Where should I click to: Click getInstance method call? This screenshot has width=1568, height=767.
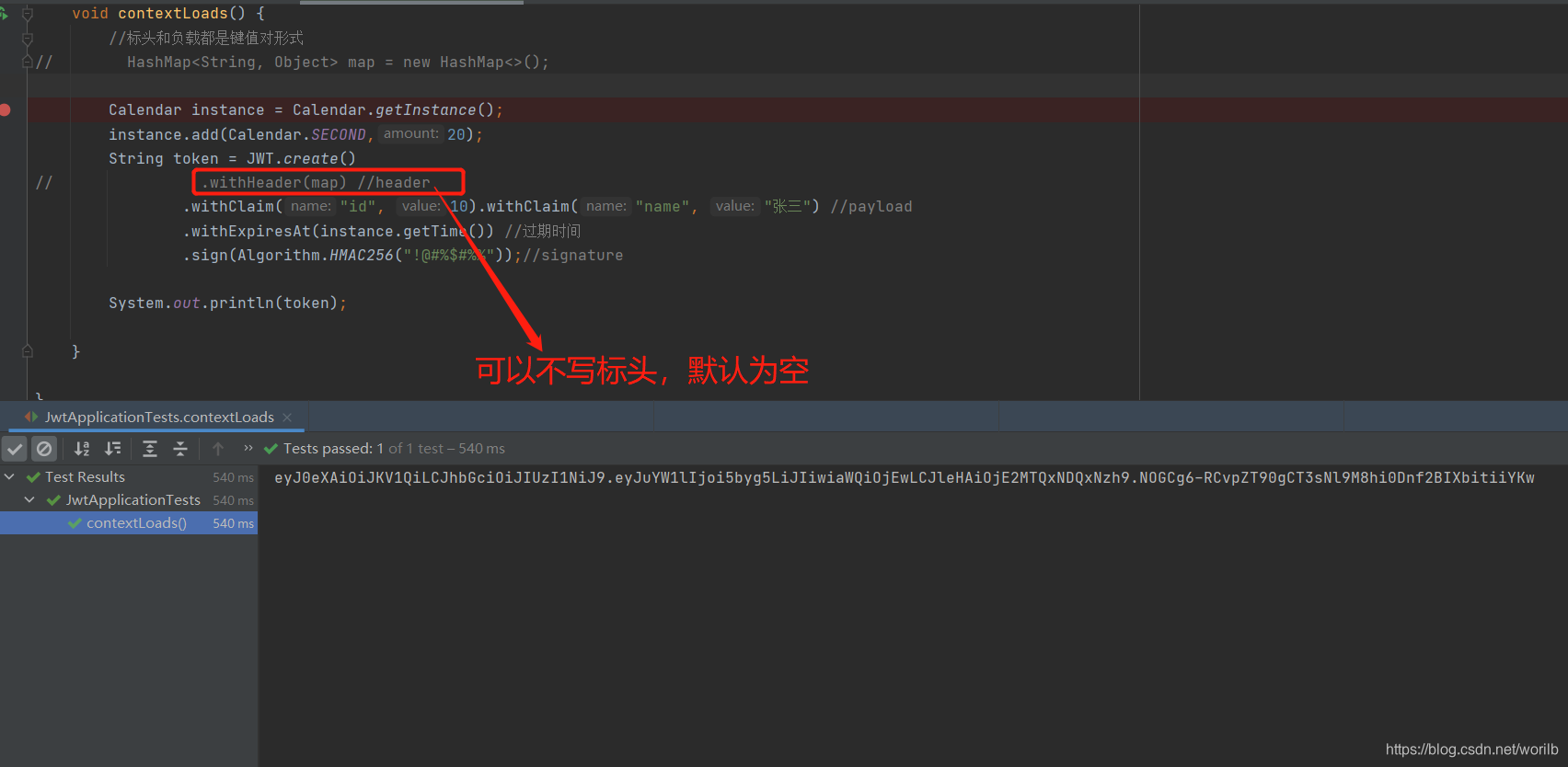tap(426, 110)
